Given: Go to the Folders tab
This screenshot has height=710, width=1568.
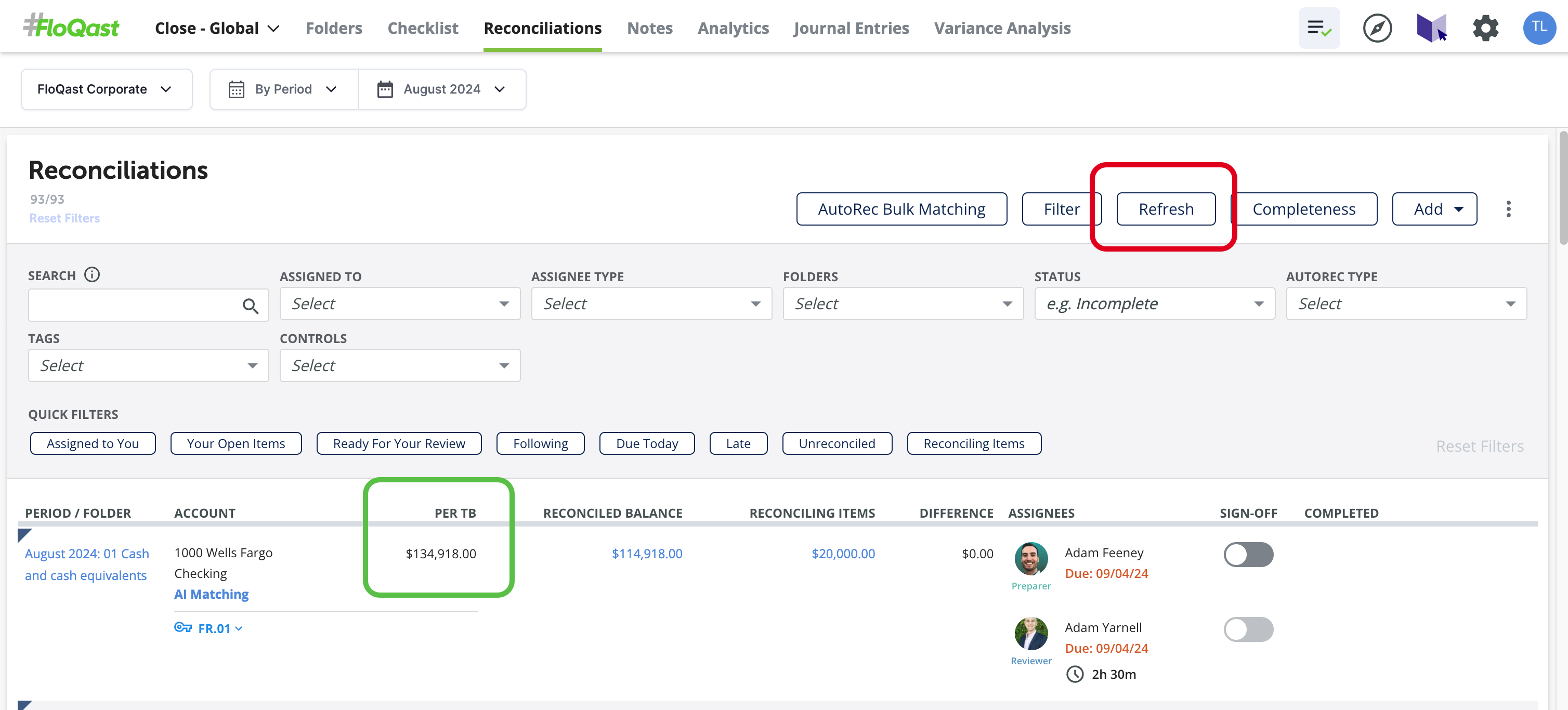Looking at the screenshot, I should (334, 28).
